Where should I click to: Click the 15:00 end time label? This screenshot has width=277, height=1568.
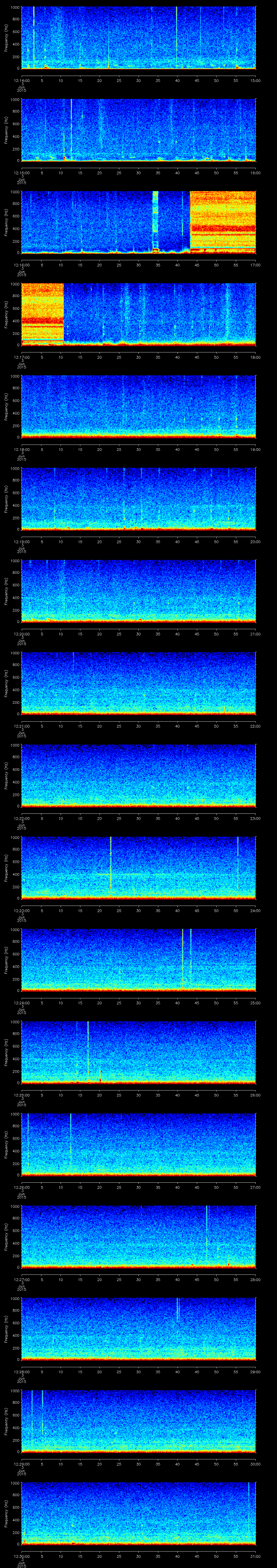coord(255,80)
